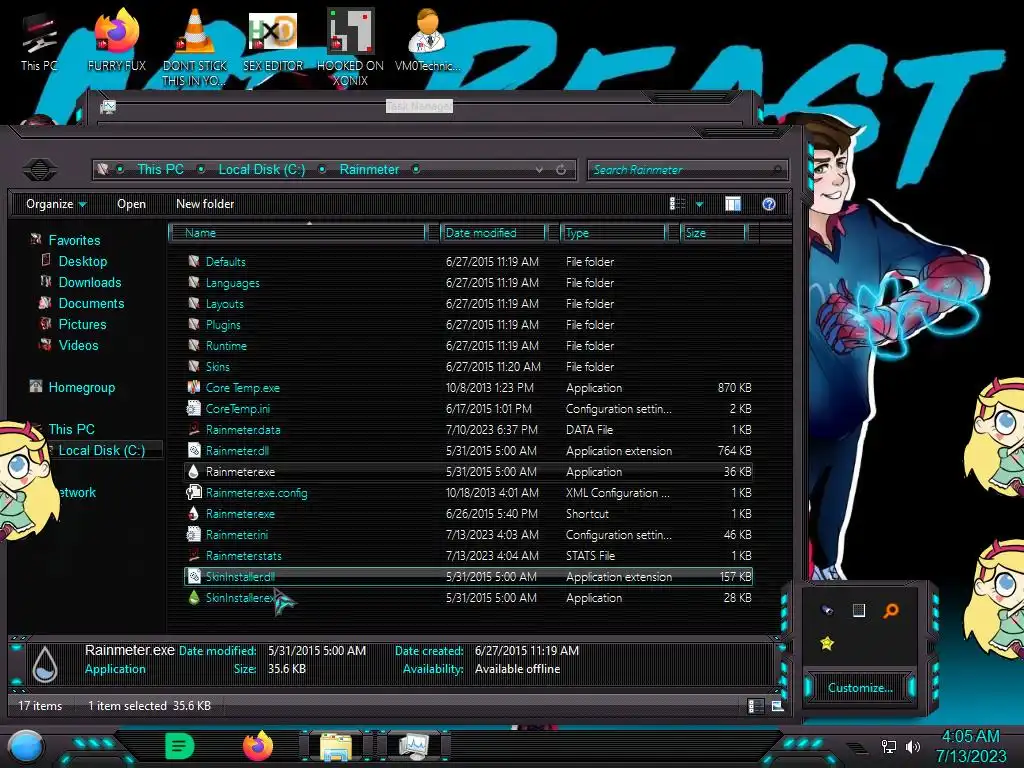Screen dimensions: 1024x768
Task: Click This PC in the address breadcrumb
Action: click(160, 170)
